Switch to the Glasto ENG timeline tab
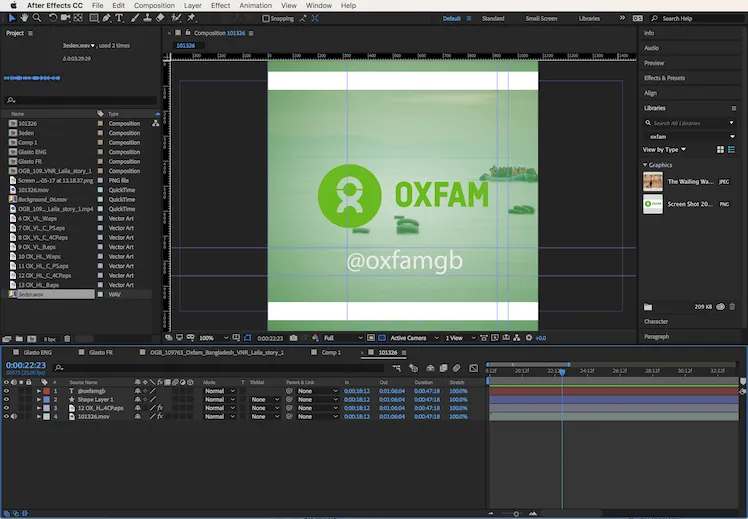 pyautogui.click(x=38, y=353)
